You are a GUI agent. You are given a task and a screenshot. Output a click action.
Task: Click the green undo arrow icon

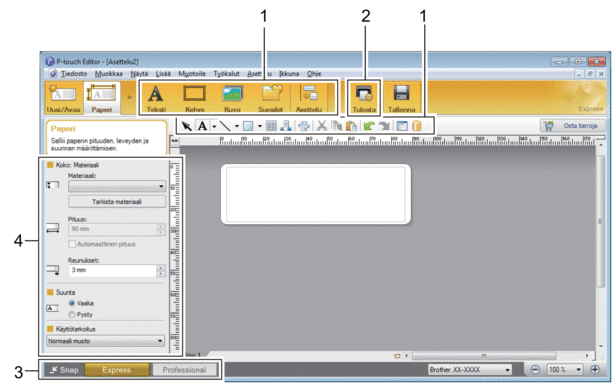coord(368,126)
